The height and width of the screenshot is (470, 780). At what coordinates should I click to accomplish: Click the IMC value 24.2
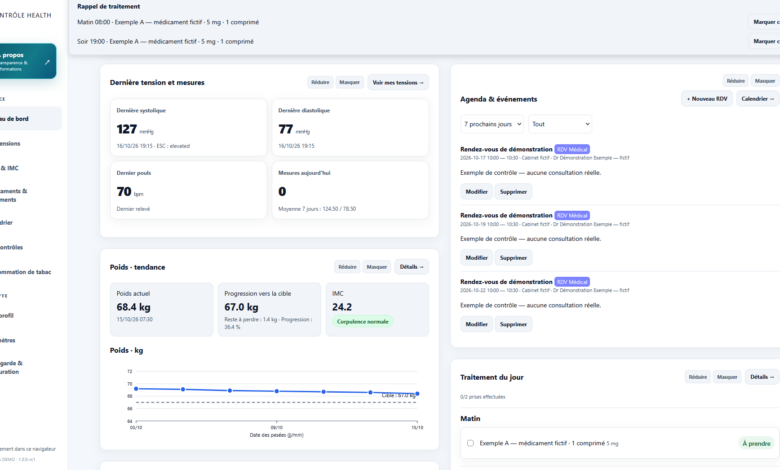pos(342,307)
